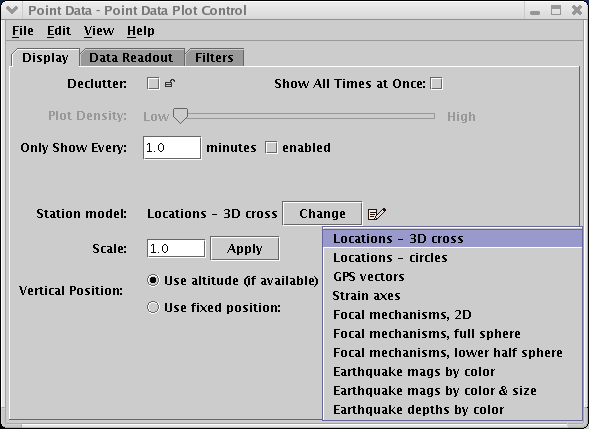This screenshot has width=589, height=429.
Task: Check Show All Times at Once
Action: point(436,83)
